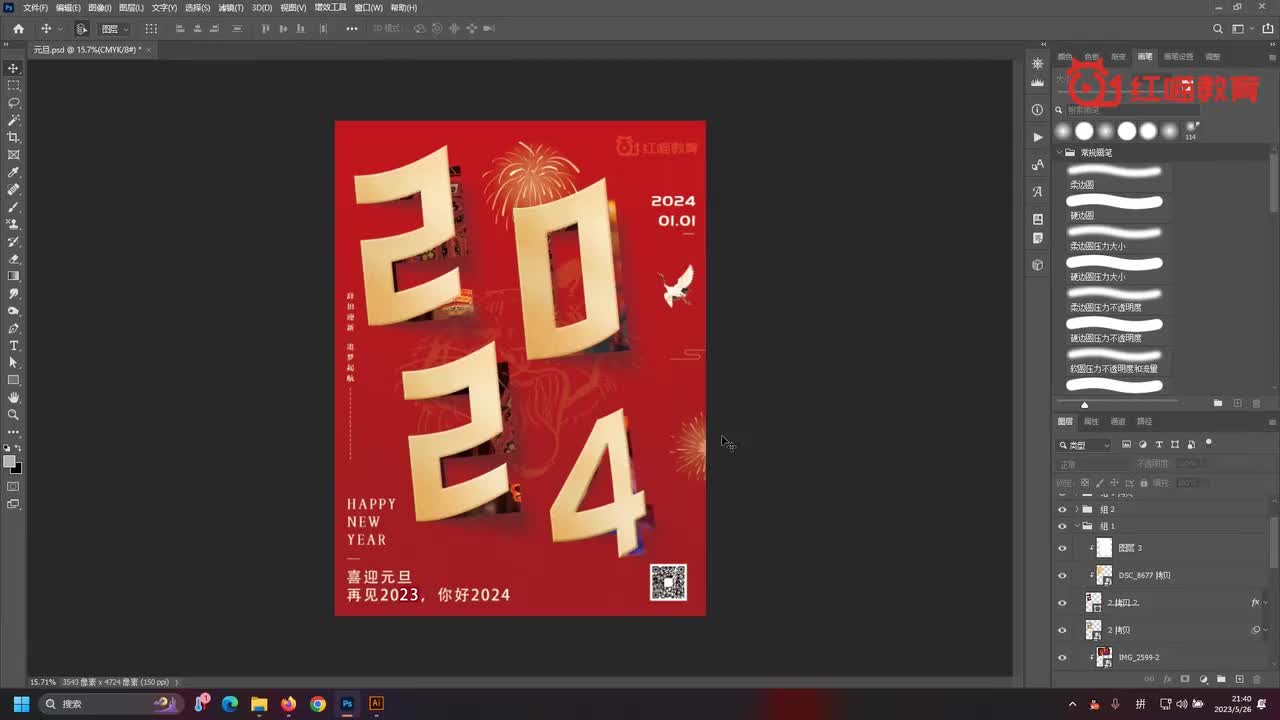Open the Actions panel play icon
Viewport: 1280px width, 720px height.
tap(1037, 137)
